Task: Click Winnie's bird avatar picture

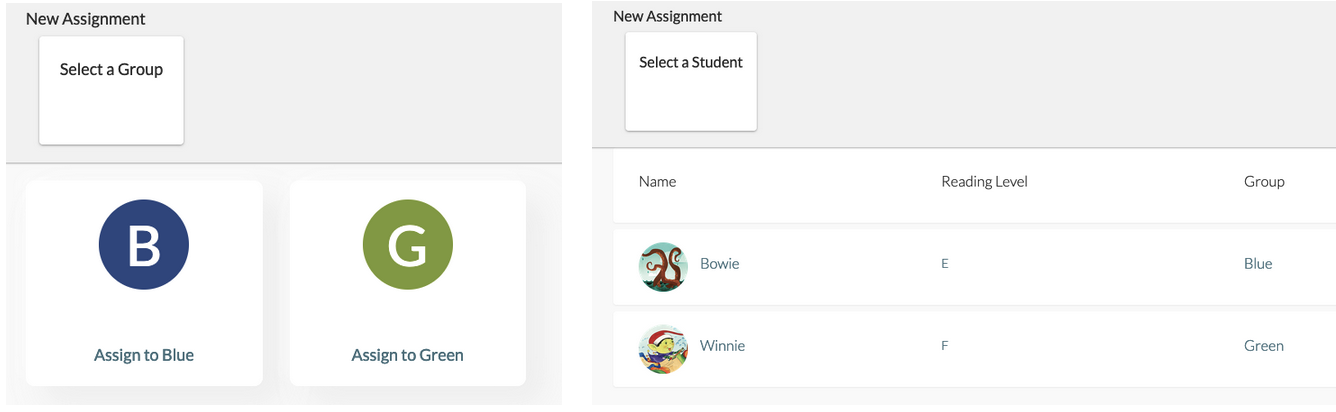Action: click(663, 349)
